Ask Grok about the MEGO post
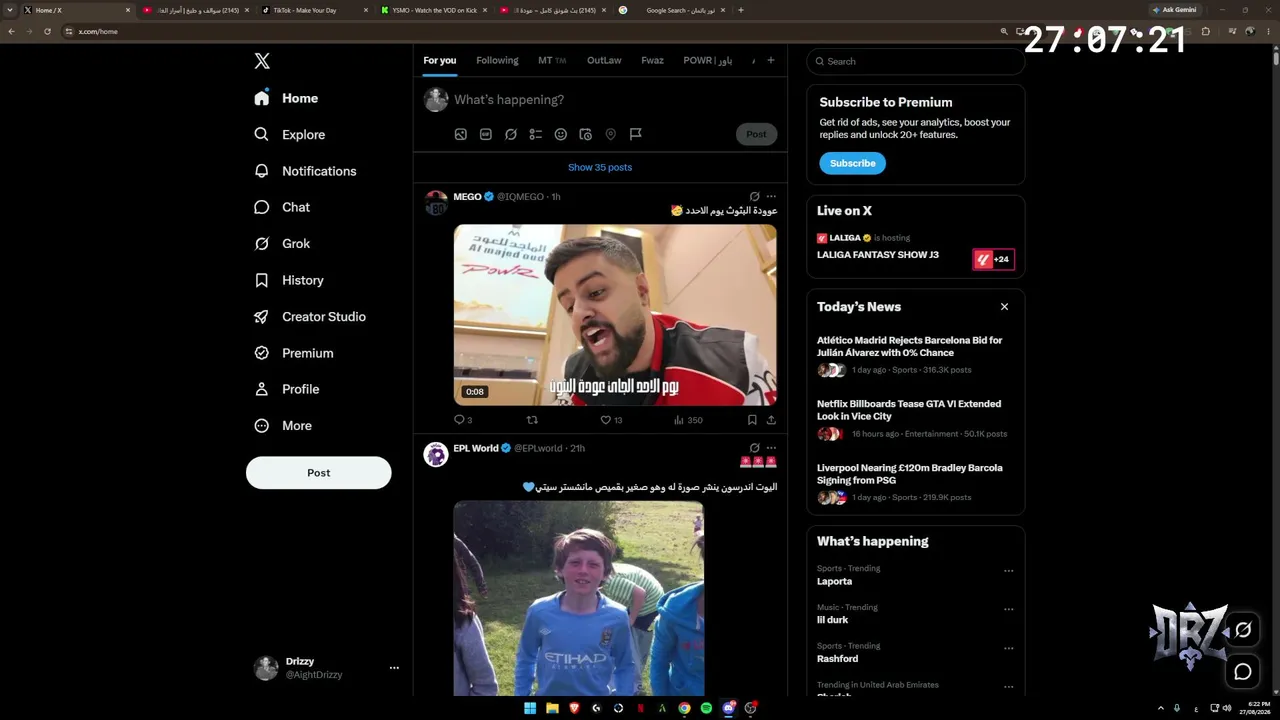This screenshot has height=720, width=1280. [755, 197]
